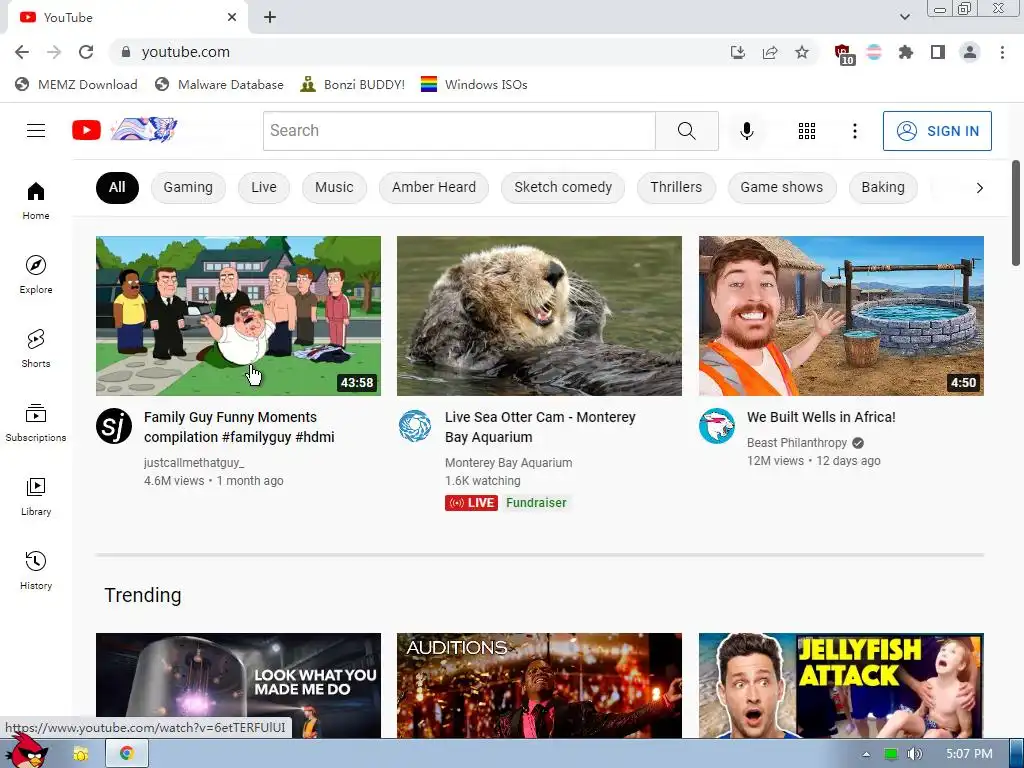The width and height of the screenshot is (1024, 768).
Task: Open the Chrome profile avatar
Action: [970, 52]
